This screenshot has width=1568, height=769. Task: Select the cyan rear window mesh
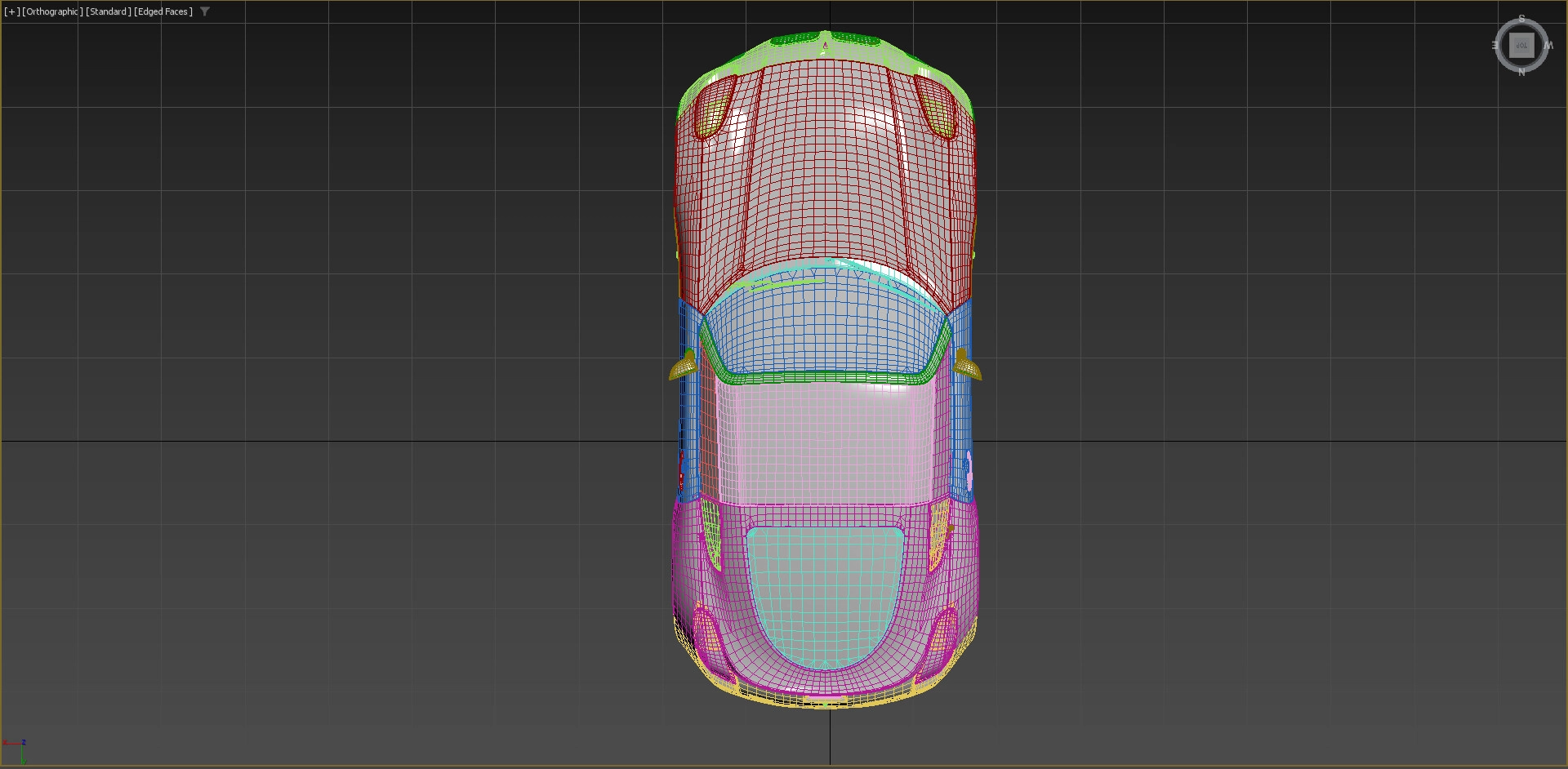coord(825,596)
